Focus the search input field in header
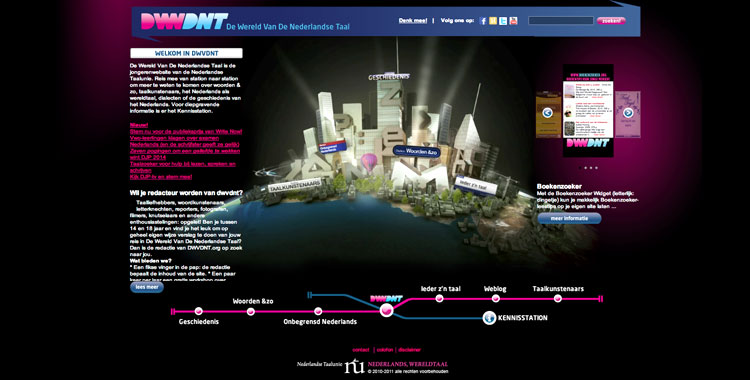The height and width of the screenshot is (380, 750). tap(561, 21)
